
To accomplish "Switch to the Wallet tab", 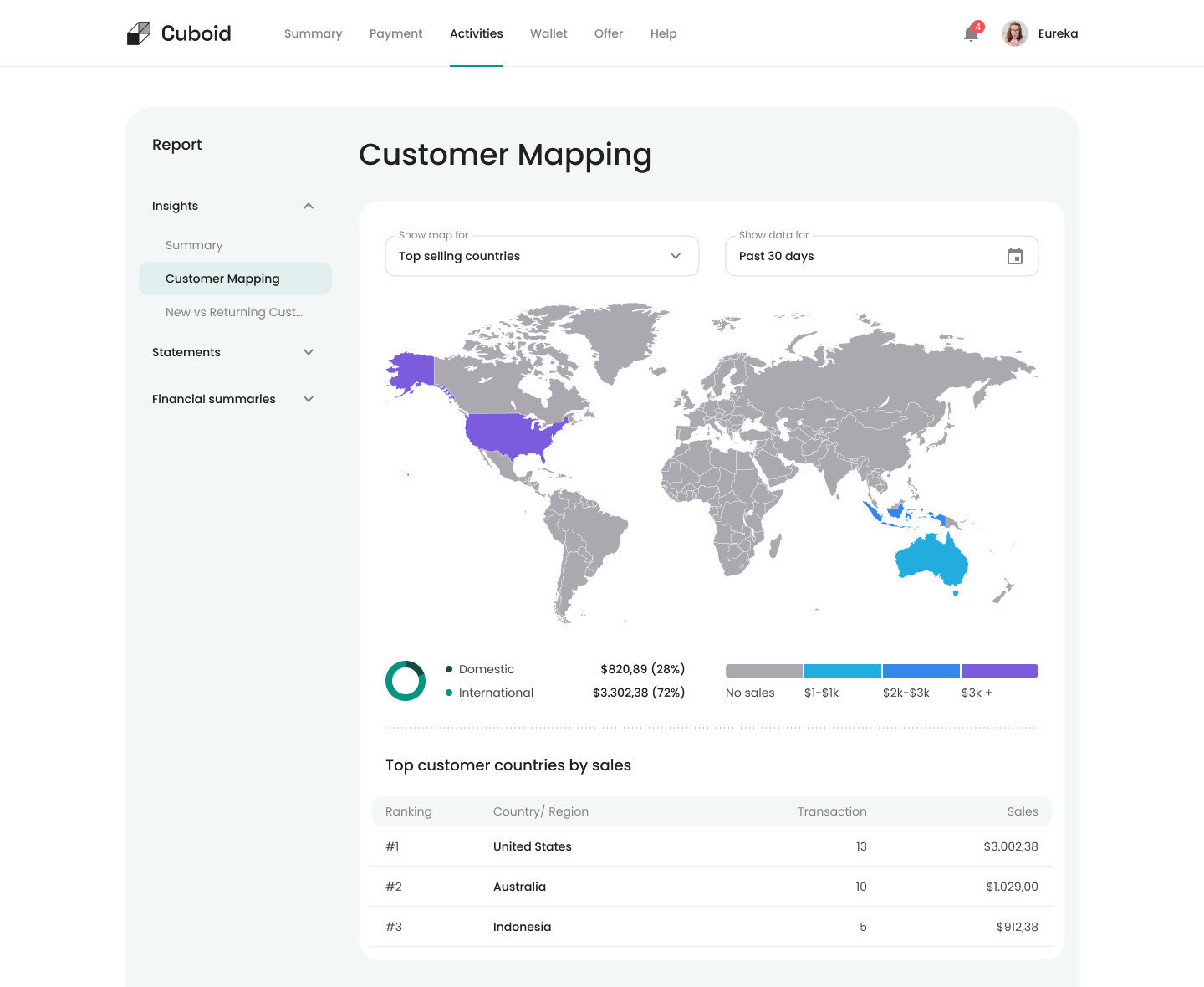I will click(x=548, y=33).
